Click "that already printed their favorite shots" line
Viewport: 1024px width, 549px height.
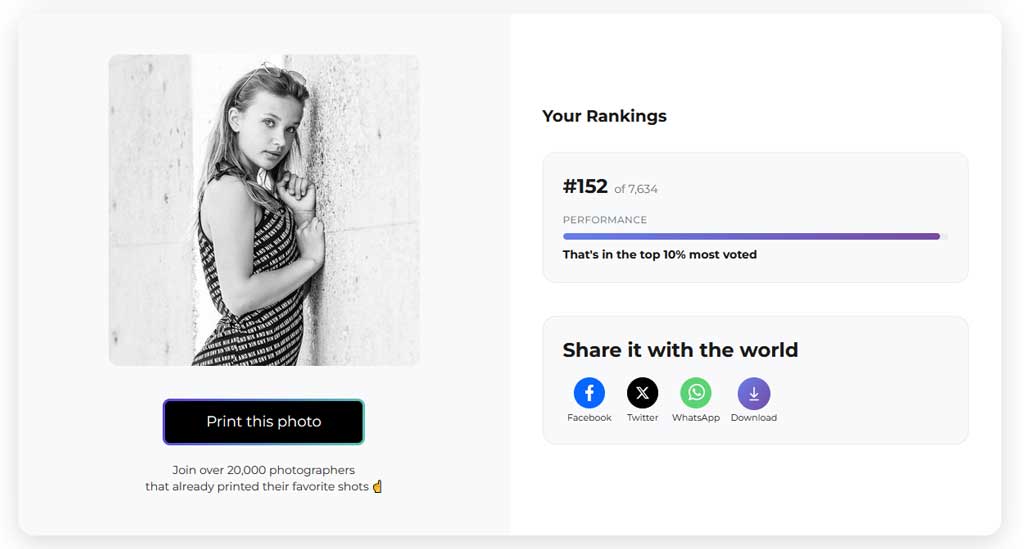(x=257, y=486)
